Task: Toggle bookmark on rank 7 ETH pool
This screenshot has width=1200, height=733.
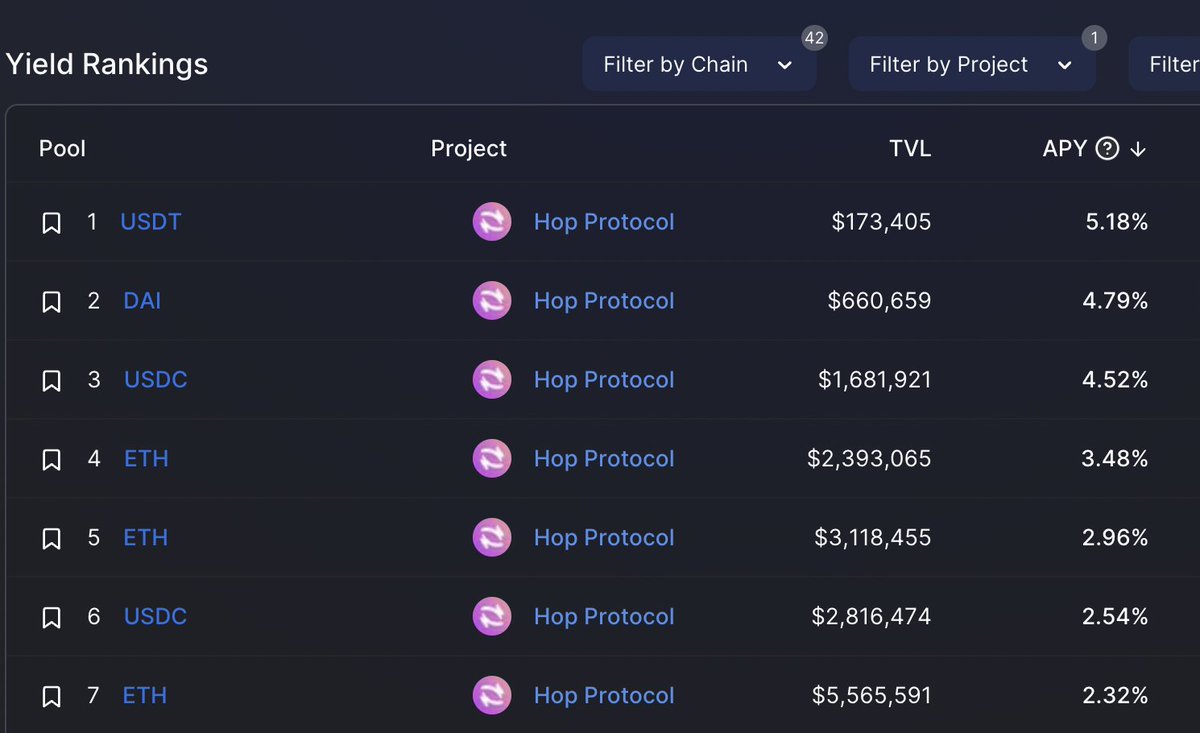Action: click(x=51, y=697)
